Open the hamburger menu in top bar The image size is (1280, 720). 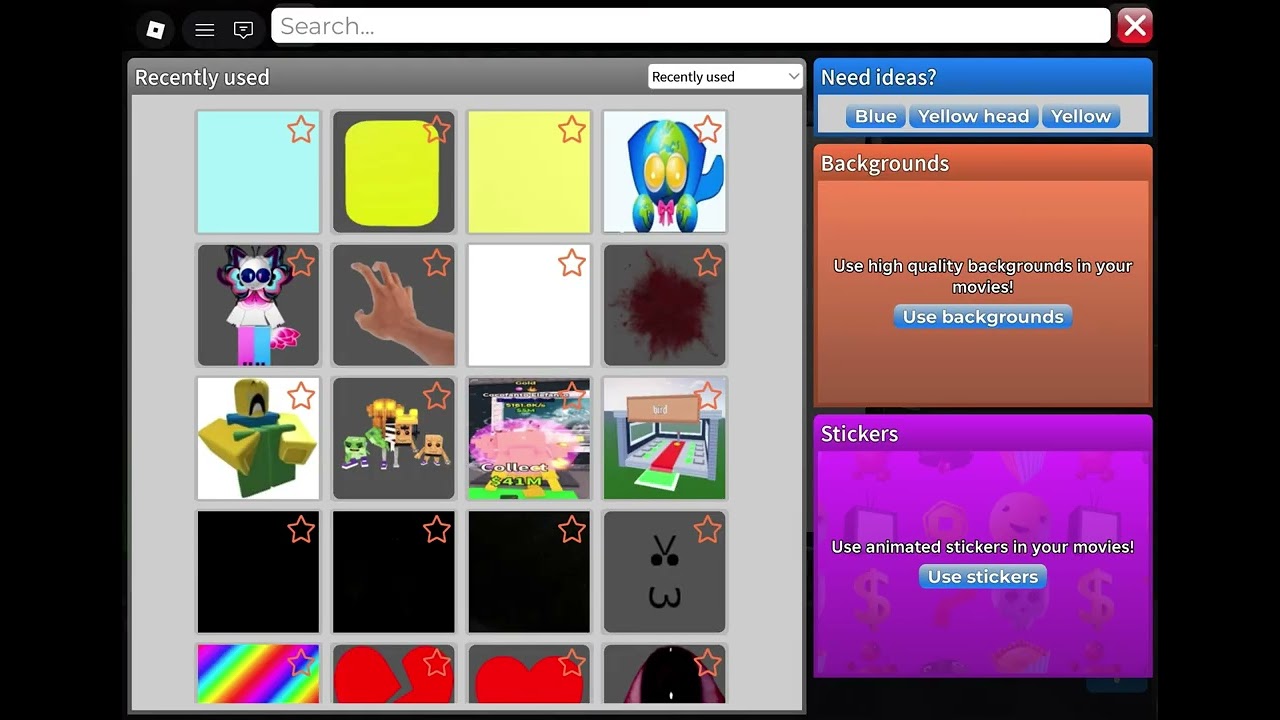pyautogui.click(x=205, y=30)
